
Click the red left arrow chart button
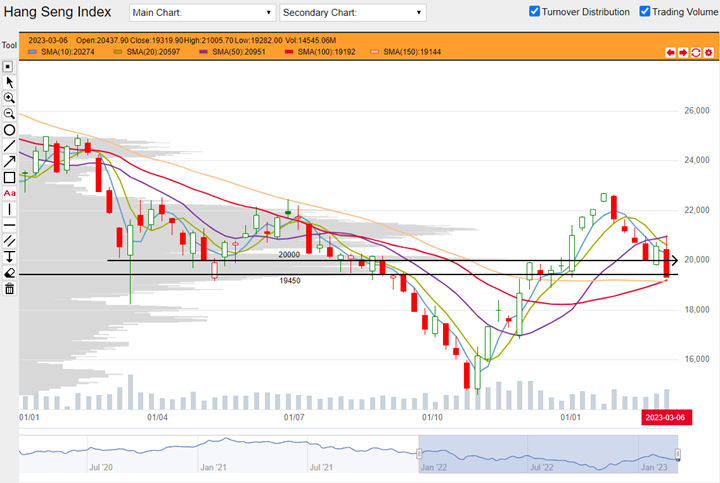point(670,52)
